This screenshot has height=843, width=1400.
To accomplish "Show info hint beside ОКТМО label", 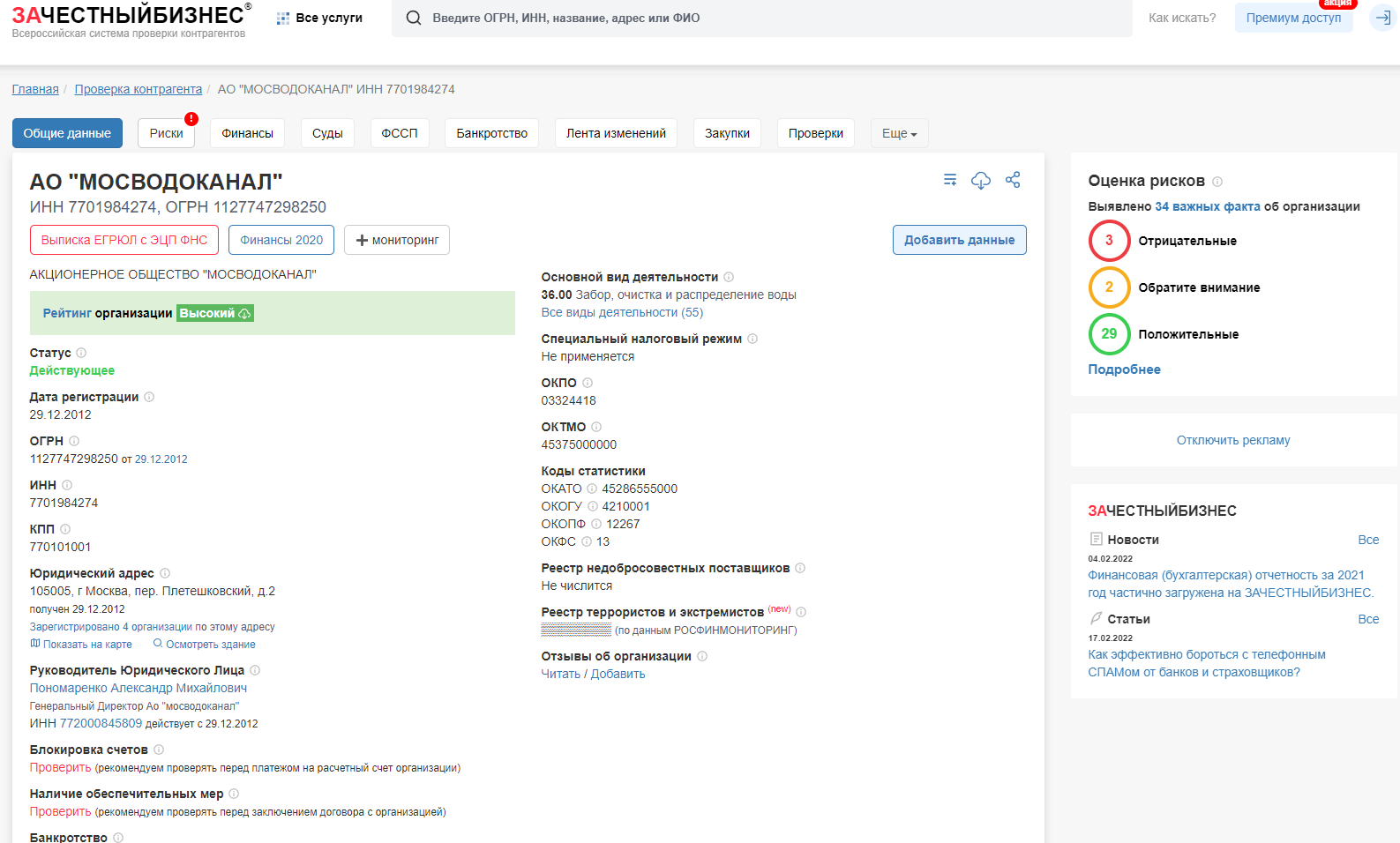I will 596,427.
